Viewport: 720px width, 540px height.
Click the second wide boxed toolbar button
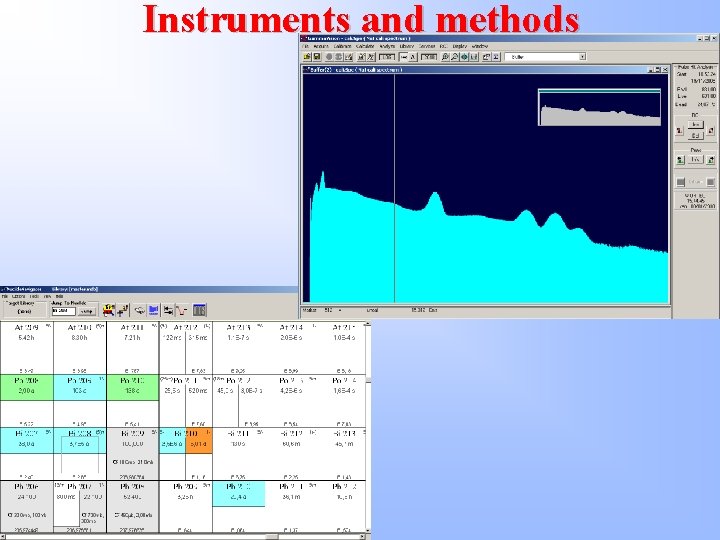pyautogui.click(x=429, y=57)
